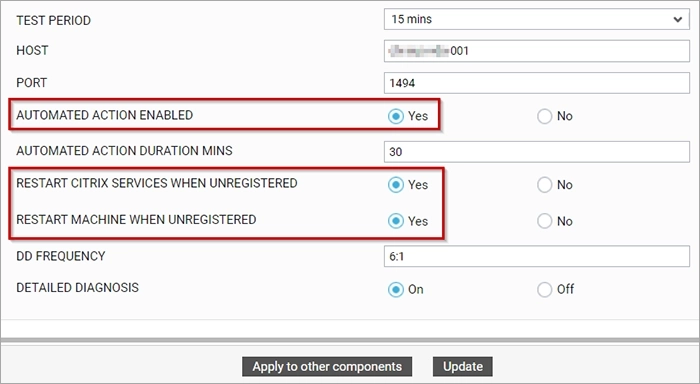
Task: Click the AUTOMATED ACTION DURATION MINS field
Action: pos(537,152)
